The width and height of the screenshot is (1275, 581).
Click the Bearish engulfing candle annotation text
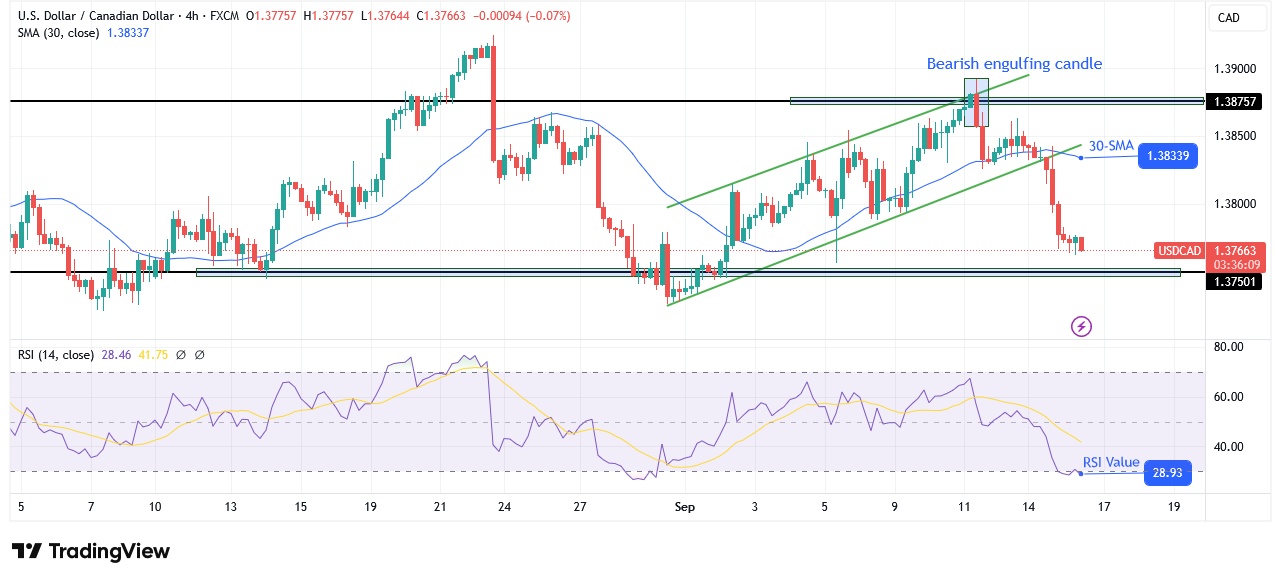(x=1014, y=64)
